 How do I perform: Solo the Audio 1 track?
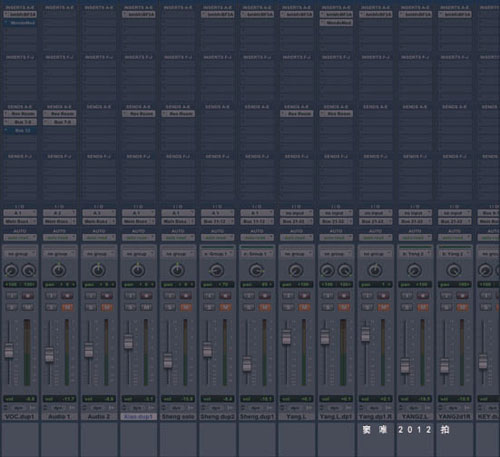click(51, 307)
